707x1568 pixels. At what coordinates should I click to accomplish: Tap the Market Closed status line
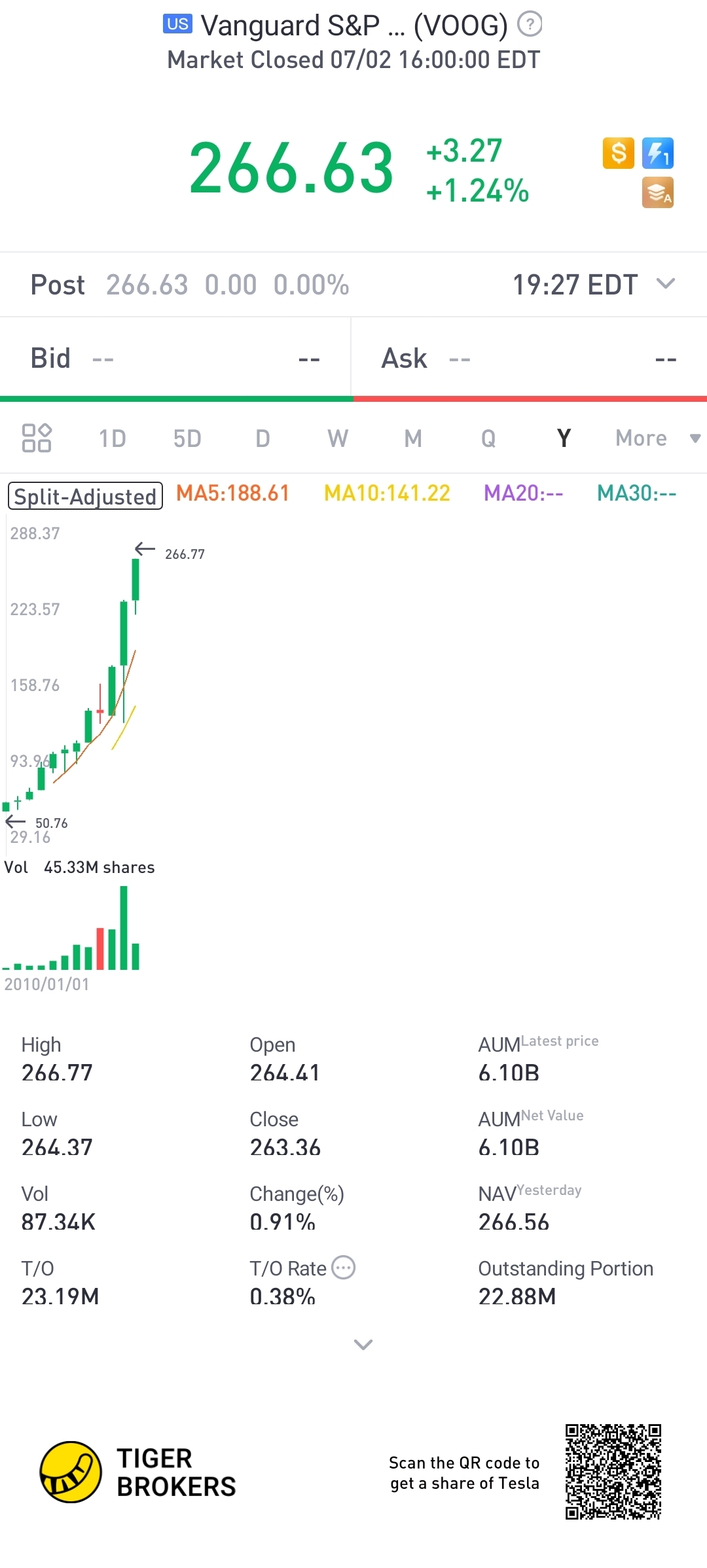[354, 60]
